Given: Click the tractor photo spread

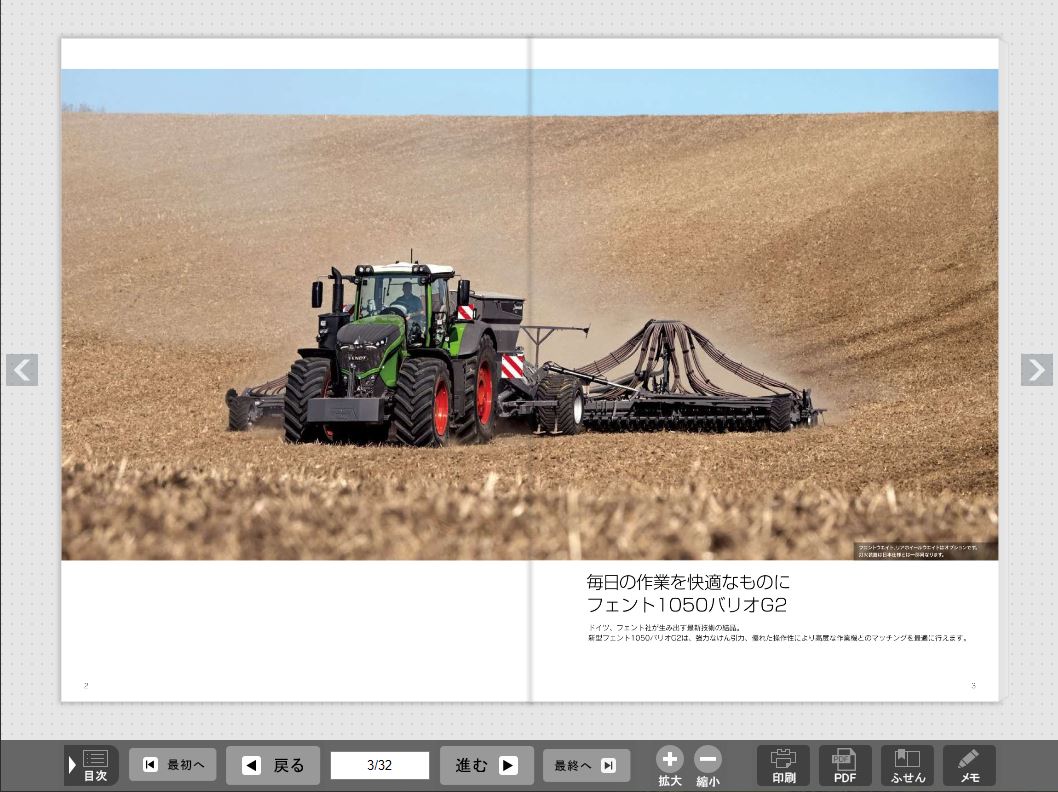Looking at the screenshot, I should pyautogui.click(x=530, y=314).
